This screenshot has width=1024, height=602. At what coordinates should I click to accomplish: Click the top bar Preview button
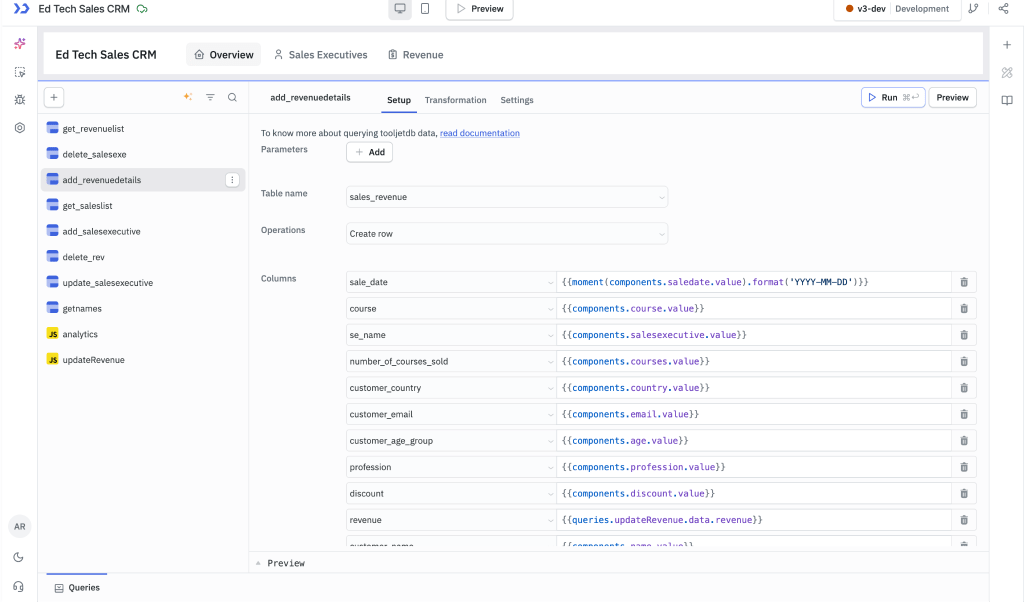[479, 9]
